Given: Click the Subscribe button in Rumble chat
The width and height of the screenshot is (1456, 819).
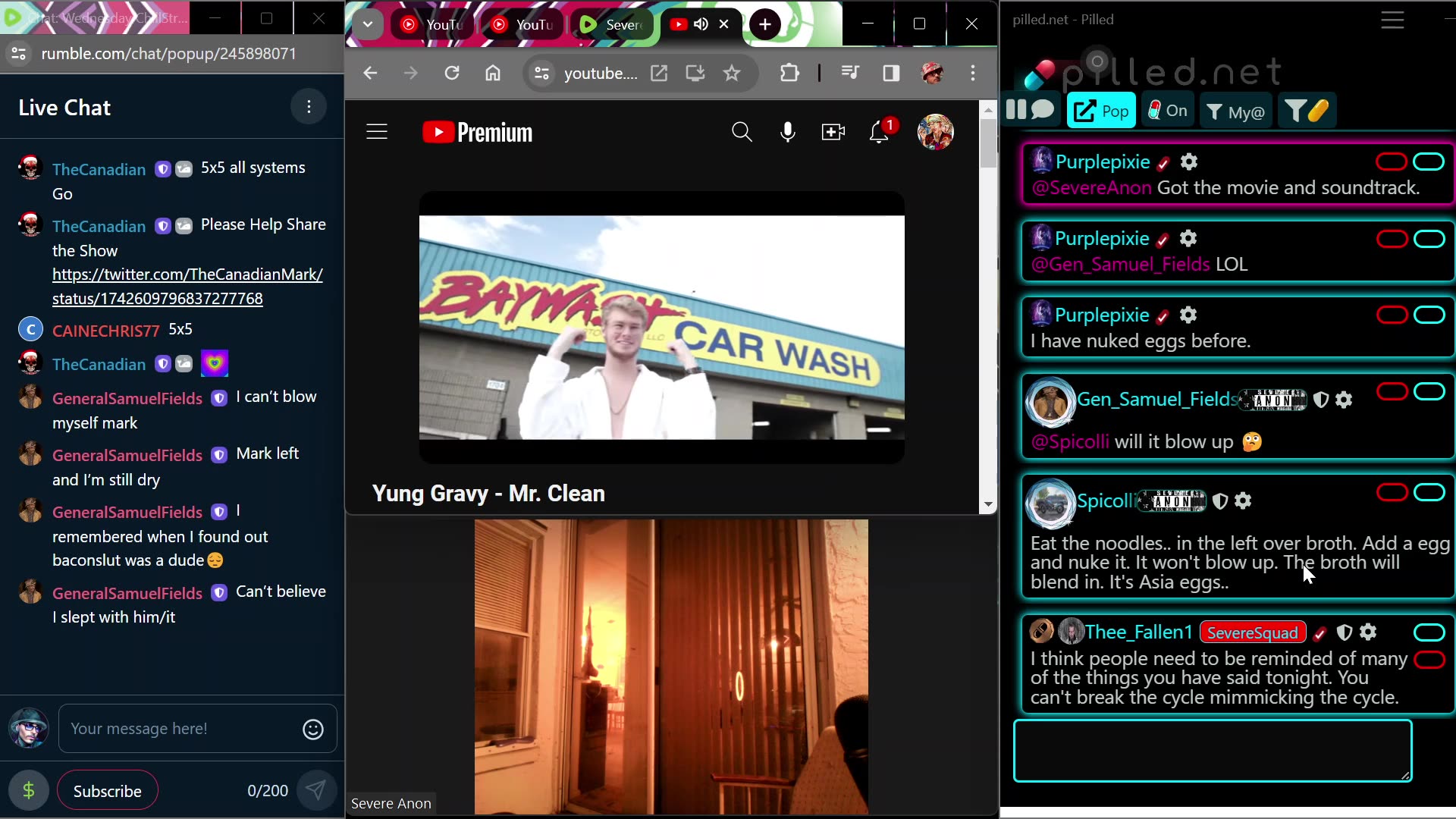Looking at the screenshot, I should tap(107, 790).
